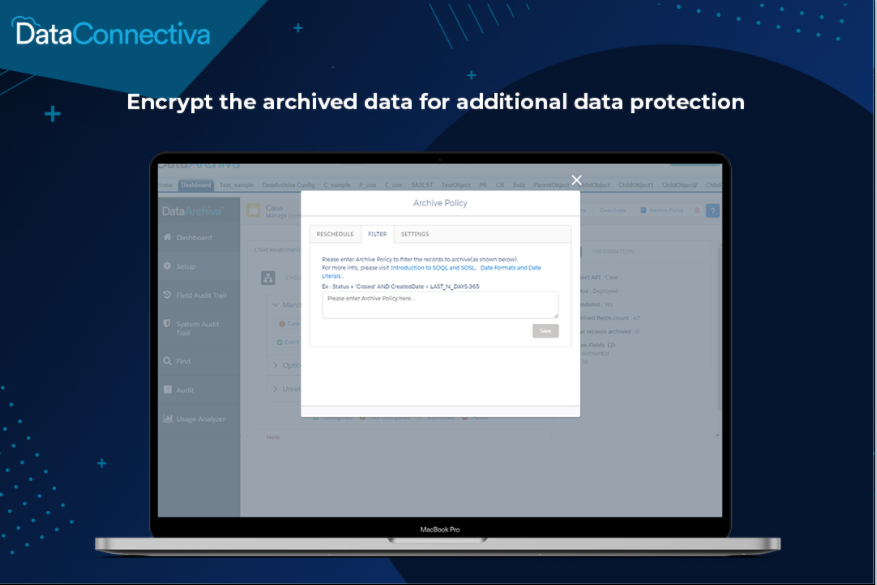877x585 pixels.
Task: Open the Test_sample navigation tab
Action: point(236,185)
